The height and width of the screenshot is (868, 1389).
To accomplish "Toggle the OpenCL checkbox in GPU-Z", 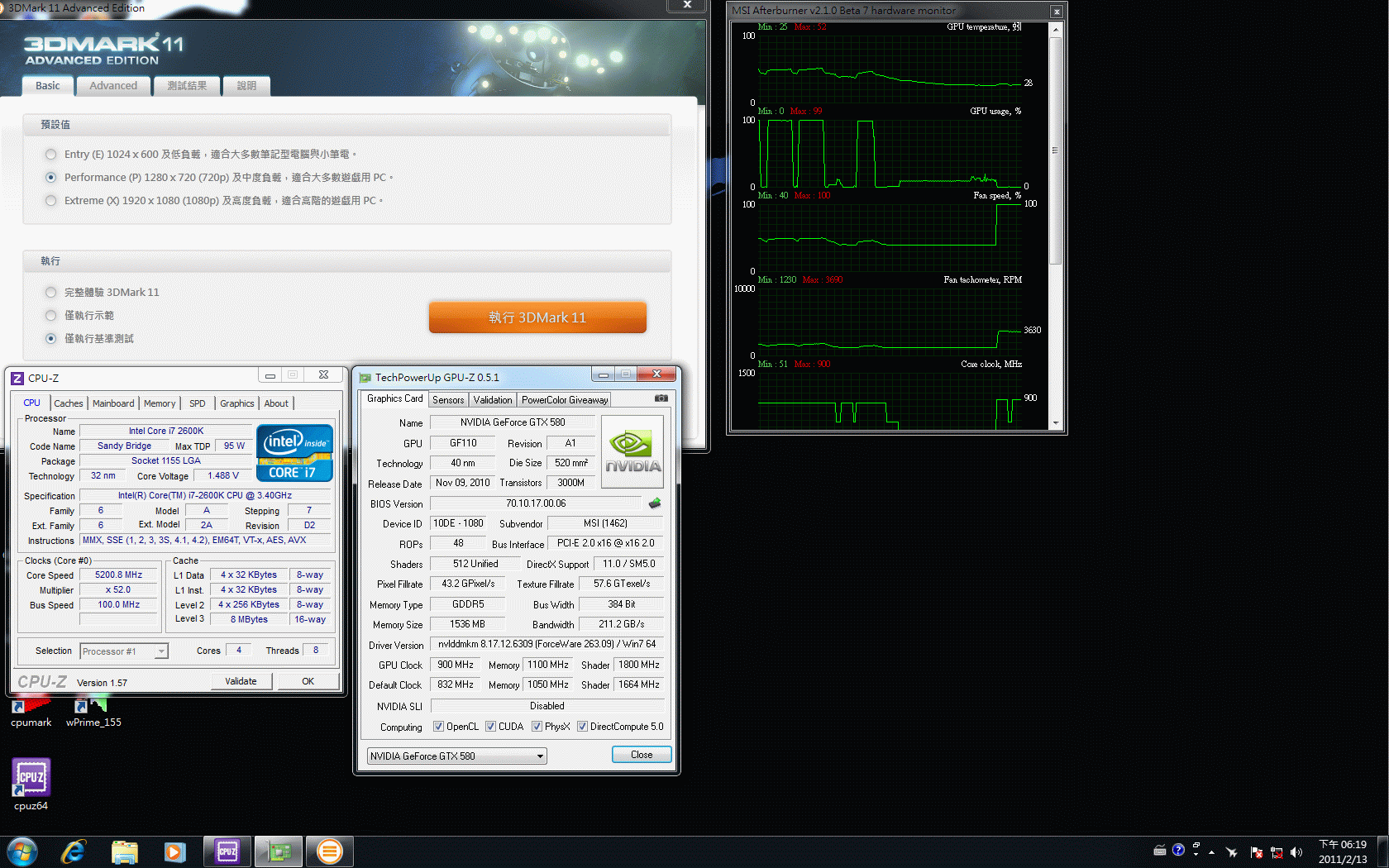I will tap(439, 727).
